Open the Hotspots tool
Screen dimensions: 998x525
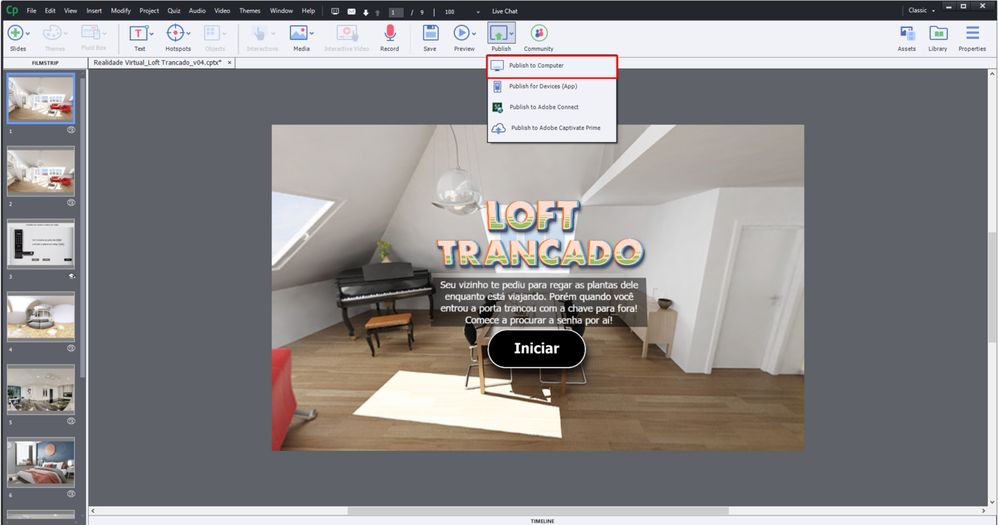click(177, 33)
